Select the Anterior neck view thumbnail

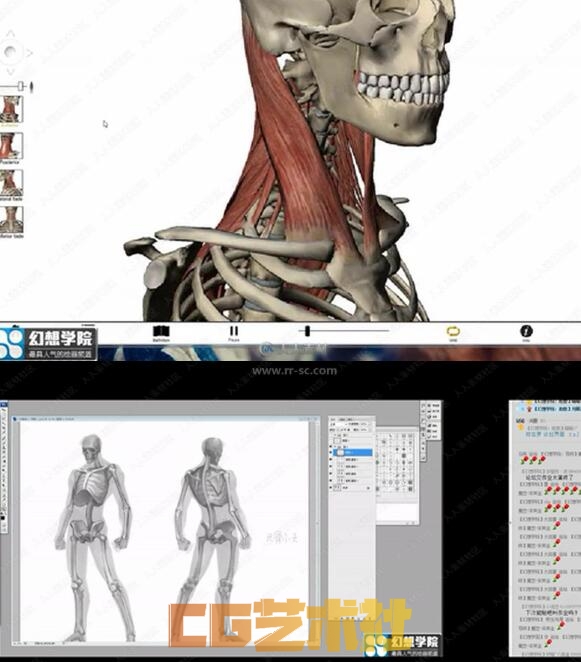tap(11, 109)
